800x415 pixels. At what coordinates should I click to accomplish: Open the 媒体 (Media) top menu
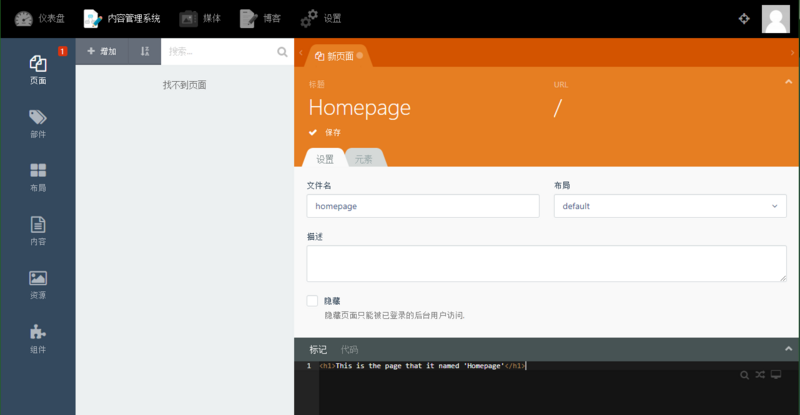click(x=201, y=18)
